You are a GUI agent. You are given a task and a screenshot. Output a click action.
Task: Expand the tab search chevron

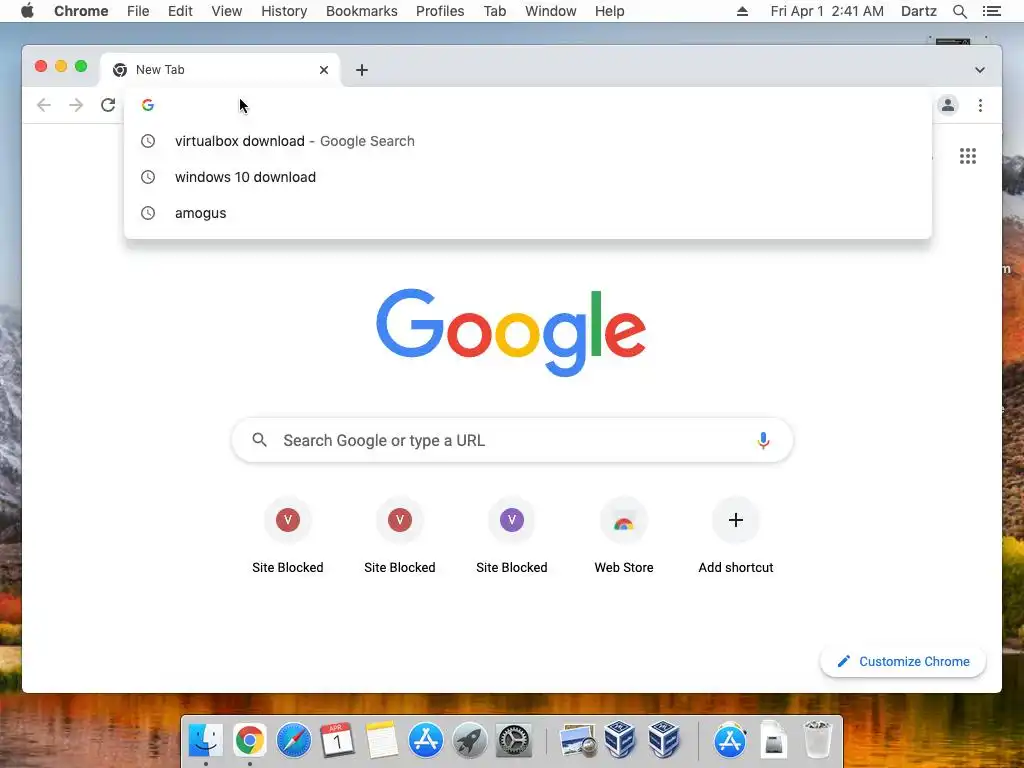coord(980,70)
